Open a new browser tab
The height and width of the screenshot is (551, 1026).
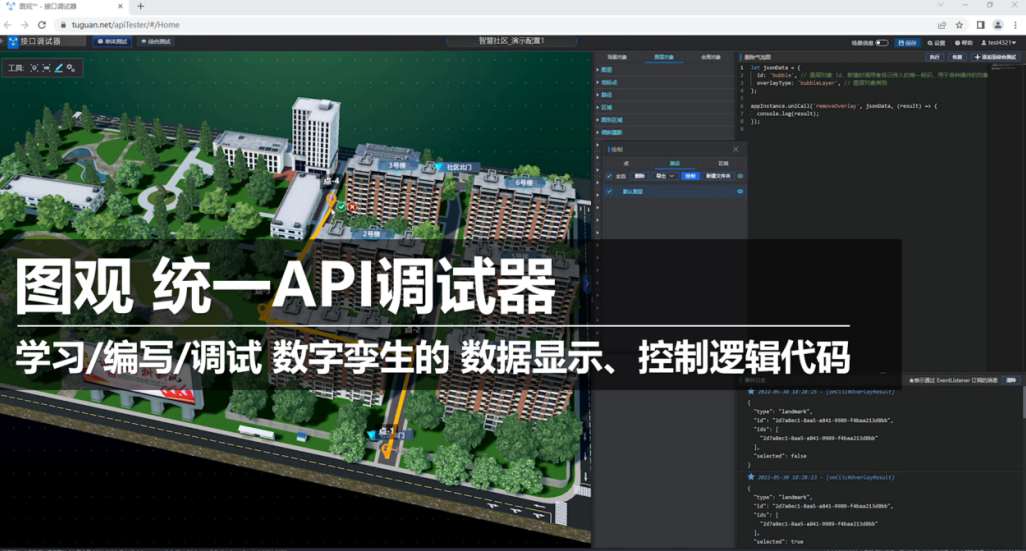(x=141, y=6)
